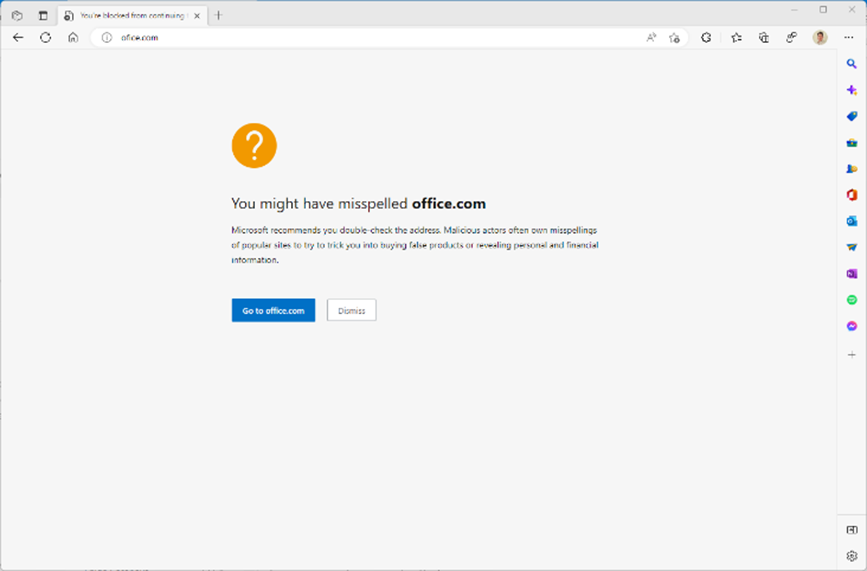Open Messenger in the sidebar
867x571 pixels.
(852, 326)
